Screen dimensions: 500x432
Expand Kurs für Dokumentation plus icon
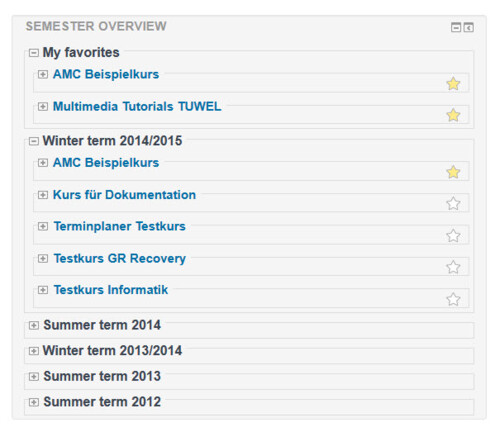tap(43, 195)
